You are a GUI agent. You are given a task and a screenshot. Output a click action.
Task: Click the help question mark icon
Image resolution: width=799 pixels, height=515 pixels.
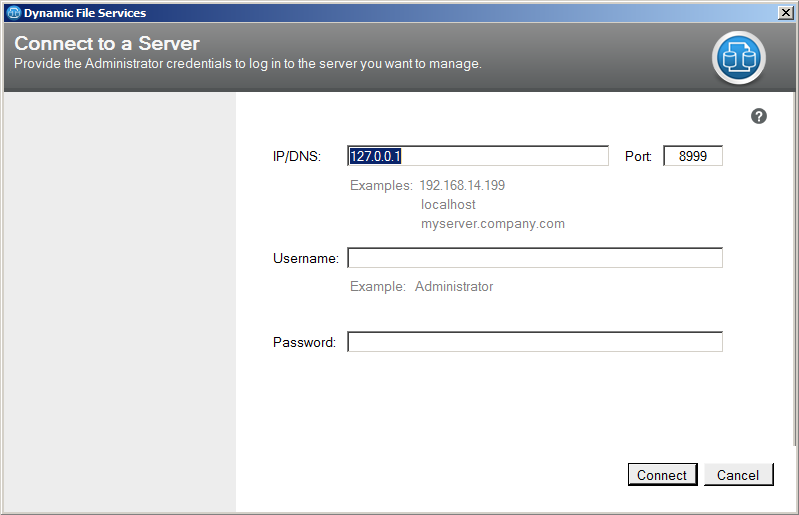(x=758, y=117)
